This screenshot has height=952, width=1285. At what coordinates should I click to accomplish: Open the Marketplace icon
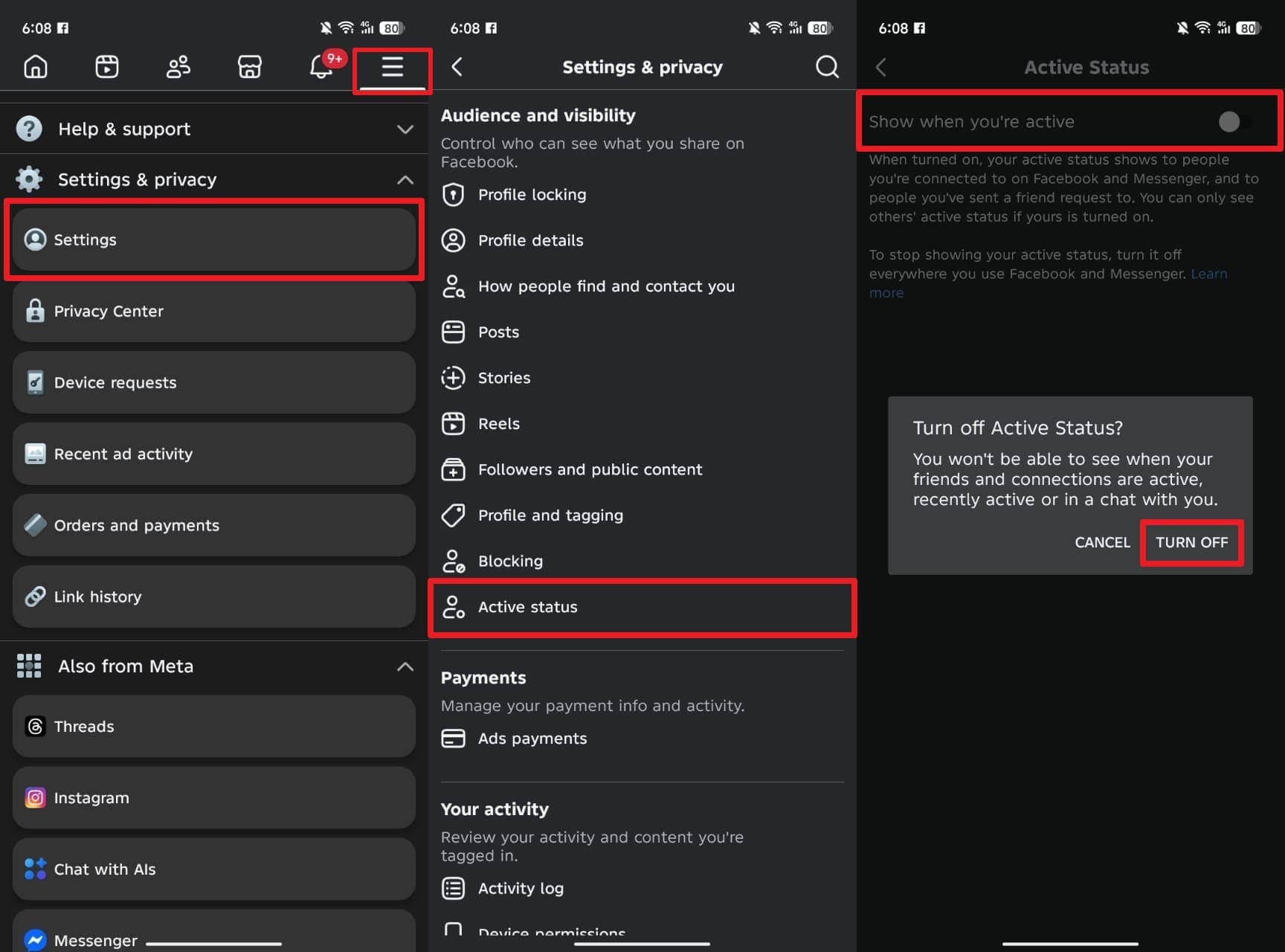(249, 66)
